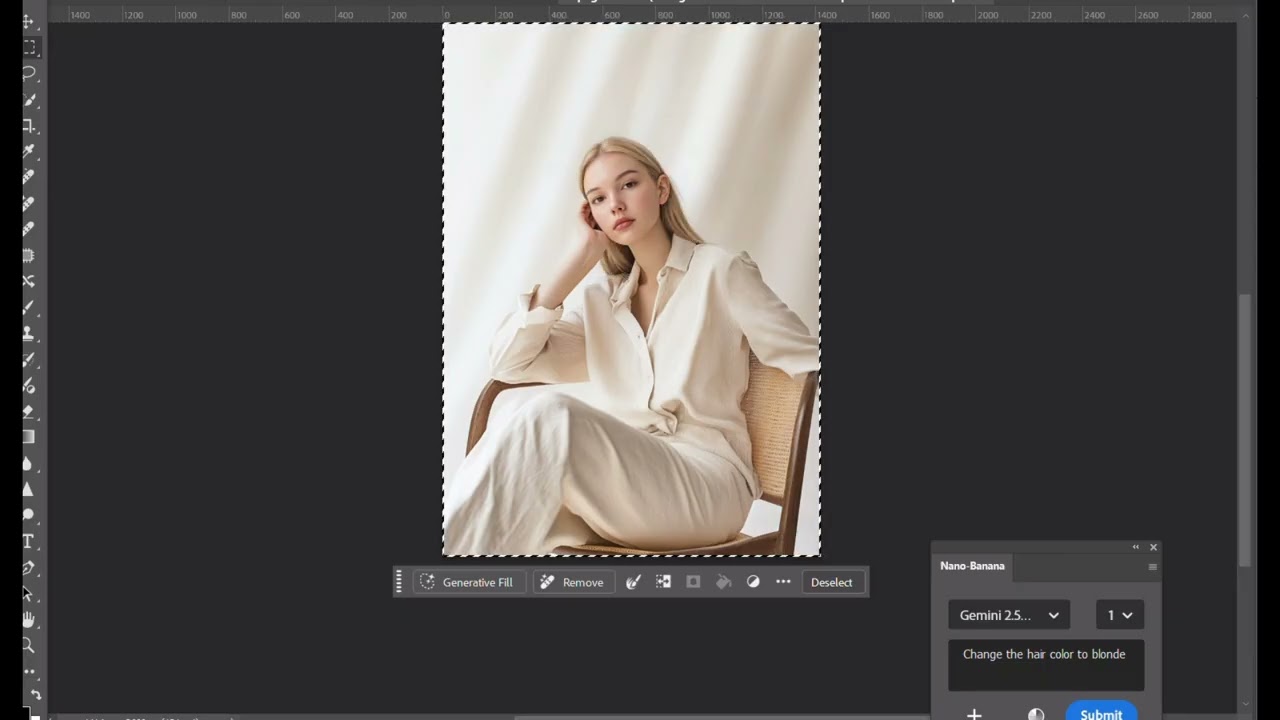Screen dimensions: 1280x720
Task: Click the half-circle icon beside Submit
Action: [x=1036, y=714]
